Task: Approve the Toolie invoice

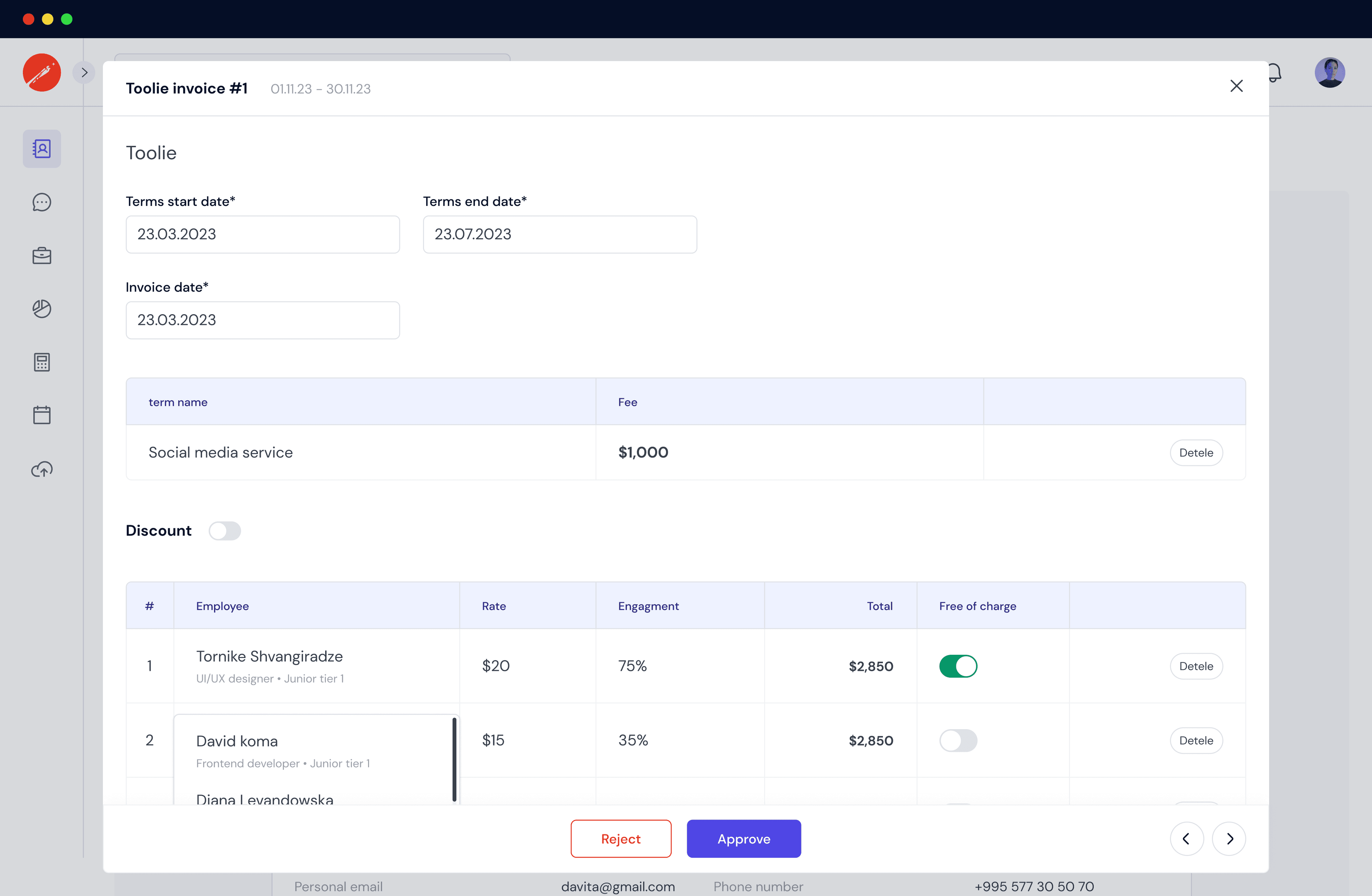Action: coord(744,839)
